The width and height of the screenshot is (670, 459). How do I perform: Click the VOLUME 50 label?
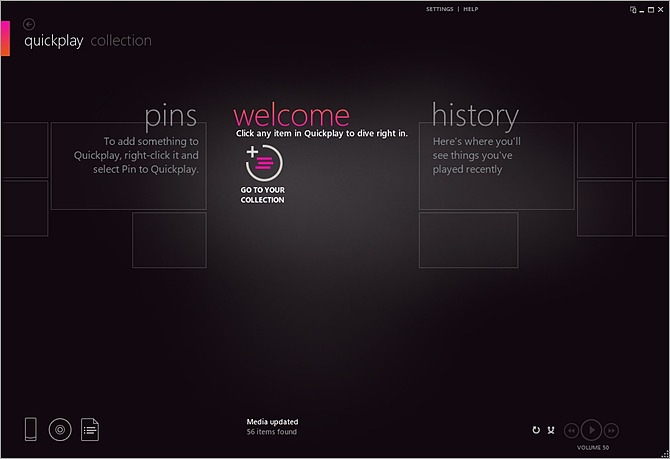click(x=593, y=447)
